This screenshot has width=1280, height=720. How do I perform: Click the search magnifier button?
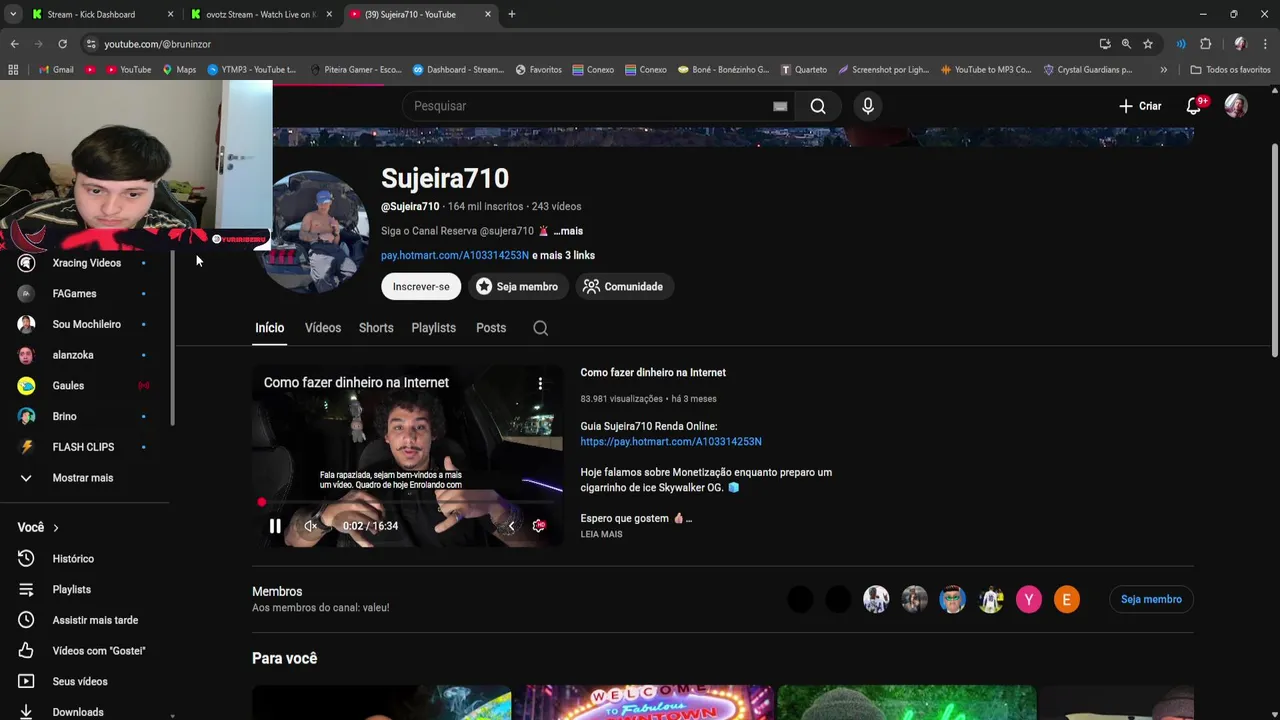click(818, 106)
